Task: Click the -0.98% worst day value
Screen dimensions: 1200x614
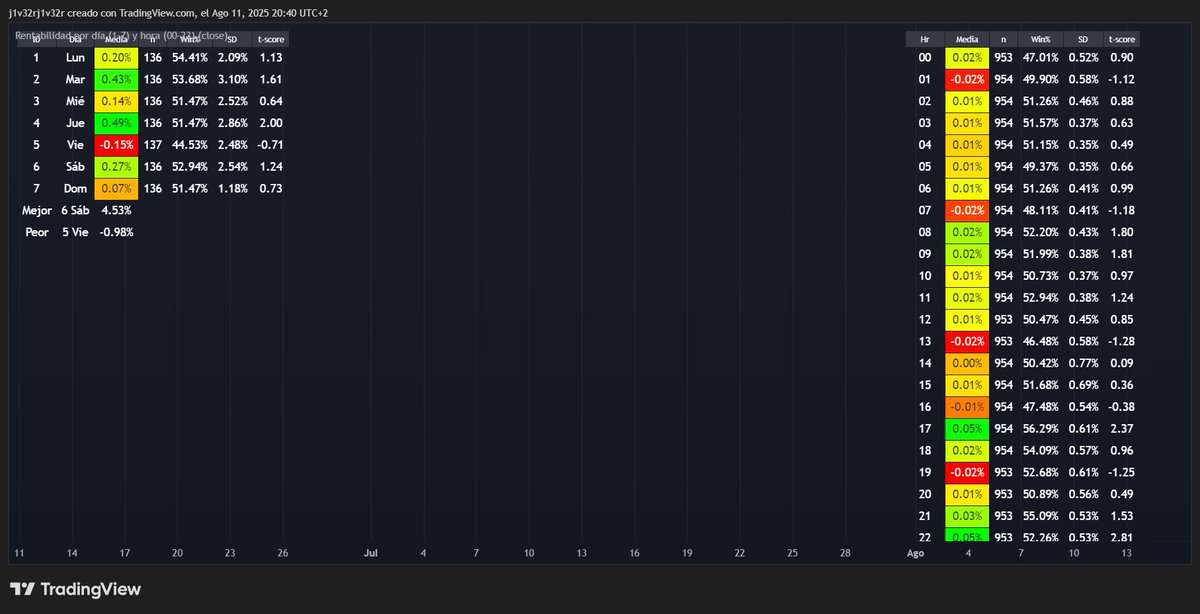Action: pos(116,232)
